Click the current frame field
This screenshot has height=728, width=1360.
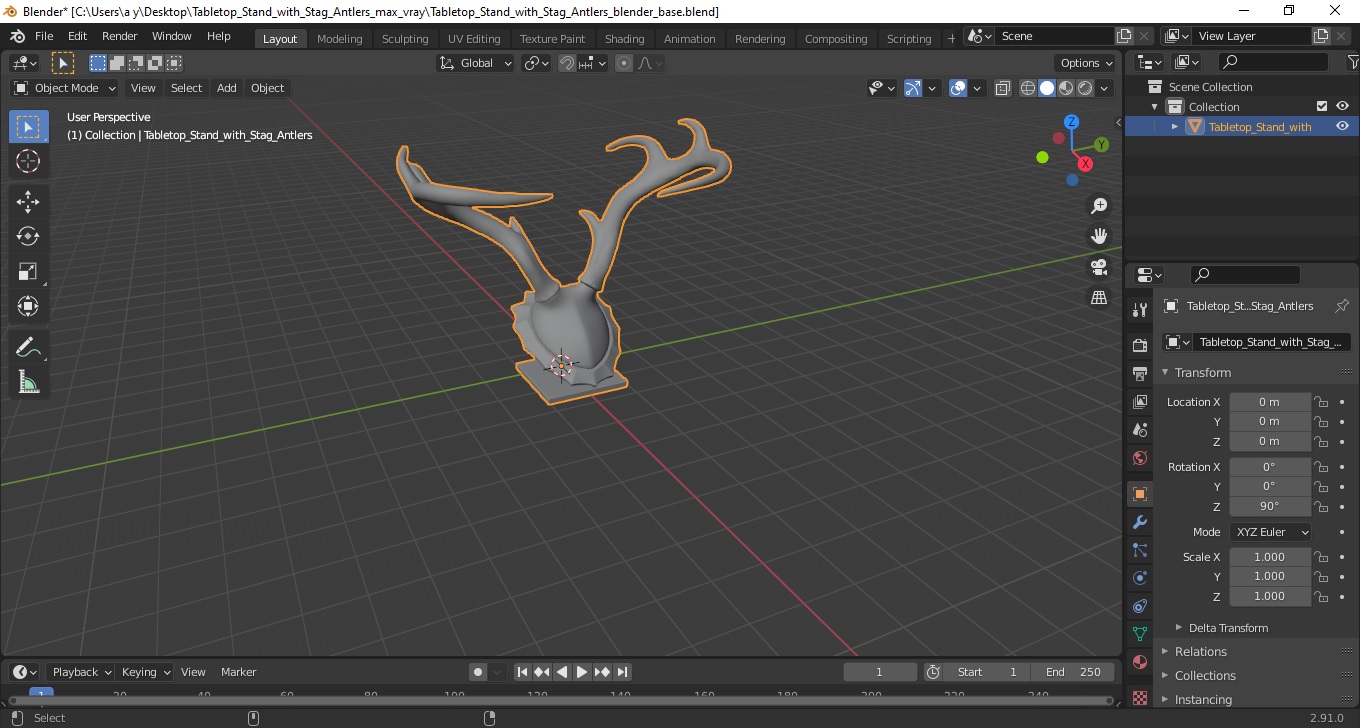[880, 672]
